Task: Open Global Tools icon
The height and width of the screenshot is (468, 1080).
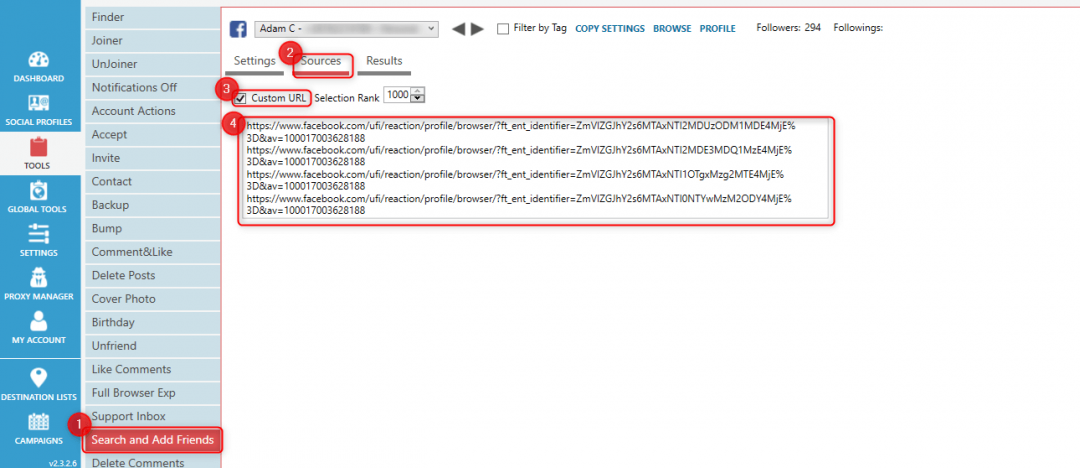Action: pyautogui.click(x=39, y=191)
